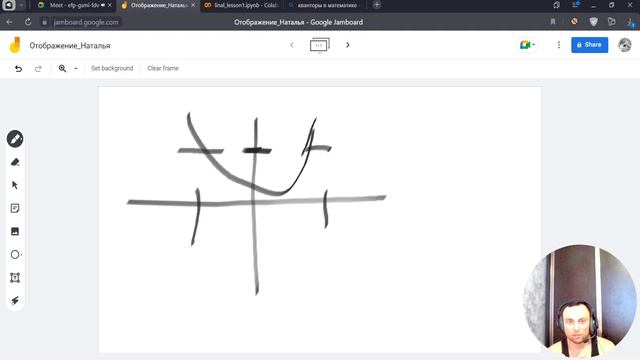Close the Отображение_Наталья tab
This screenshot has height=360, width=640.
click(x=193, y=5)
